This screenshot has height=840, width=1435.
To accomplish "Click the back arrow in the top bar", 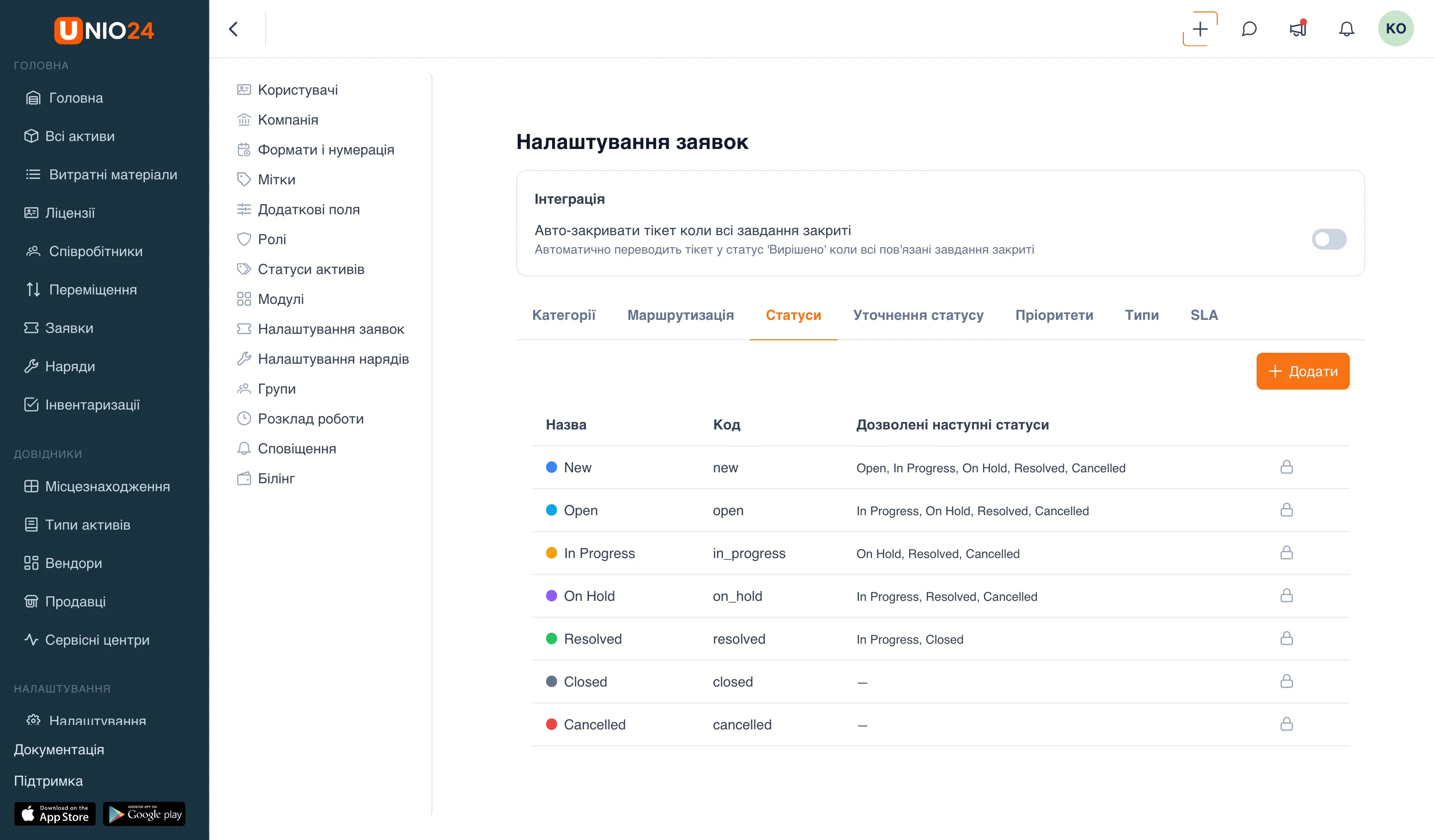I will 233,29.
